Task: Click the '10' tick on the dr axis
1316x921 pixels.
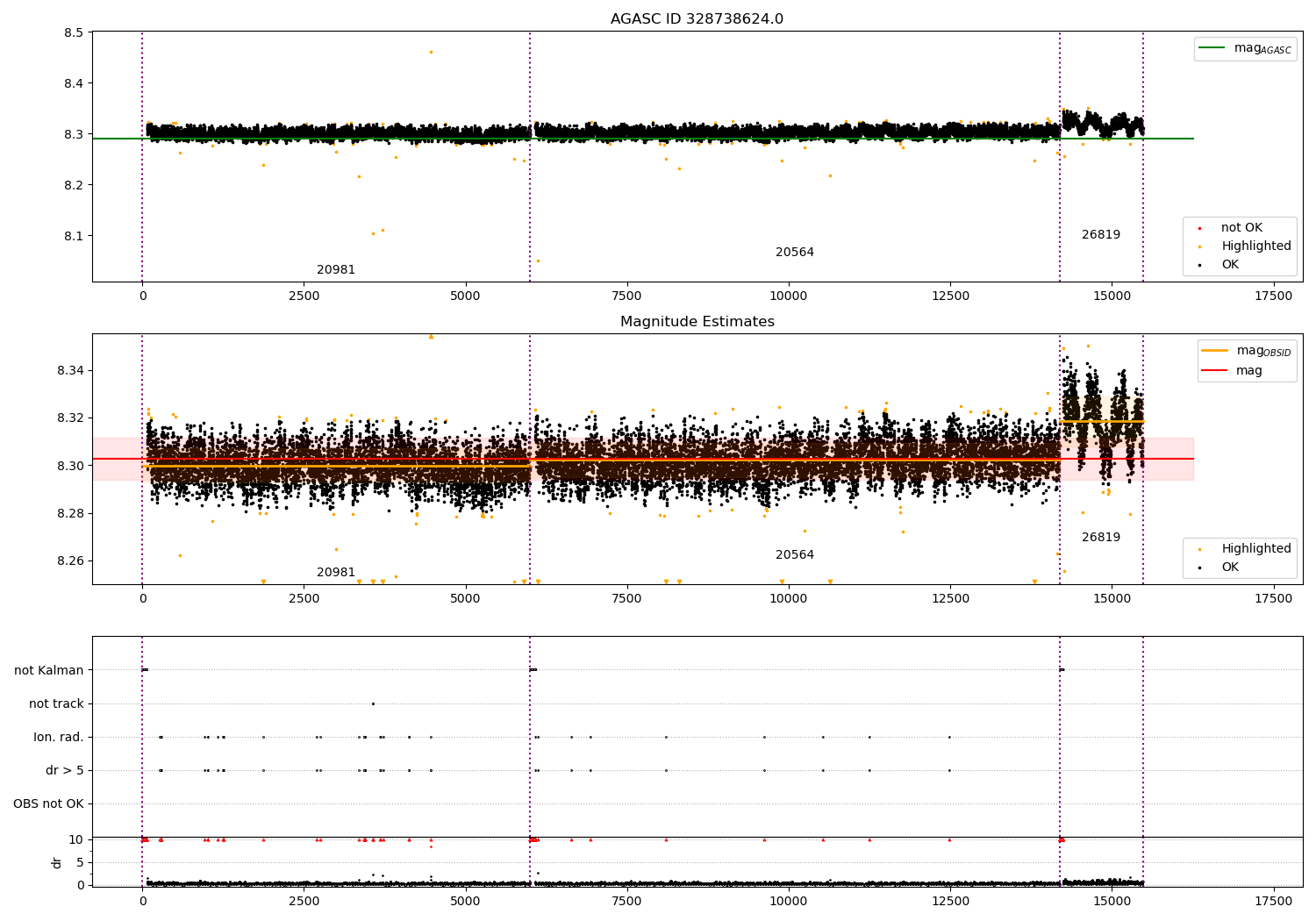Action: point(76,839)
